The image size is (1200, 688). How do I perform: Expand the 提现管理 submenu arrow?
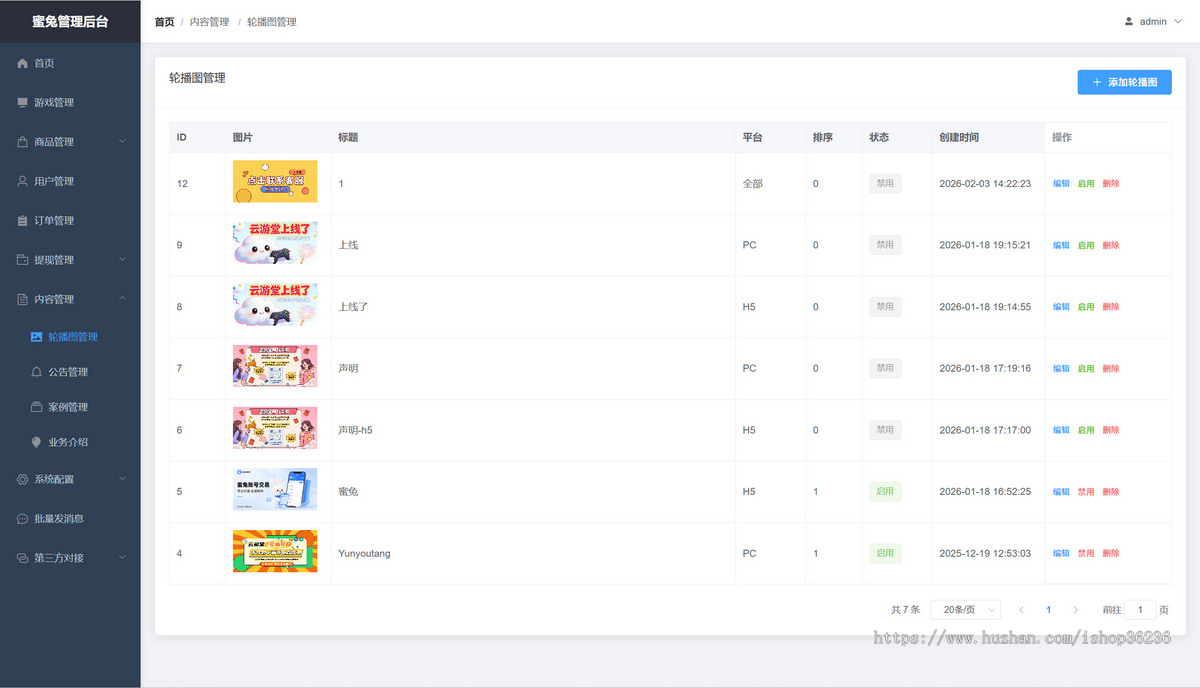(122, 260)
